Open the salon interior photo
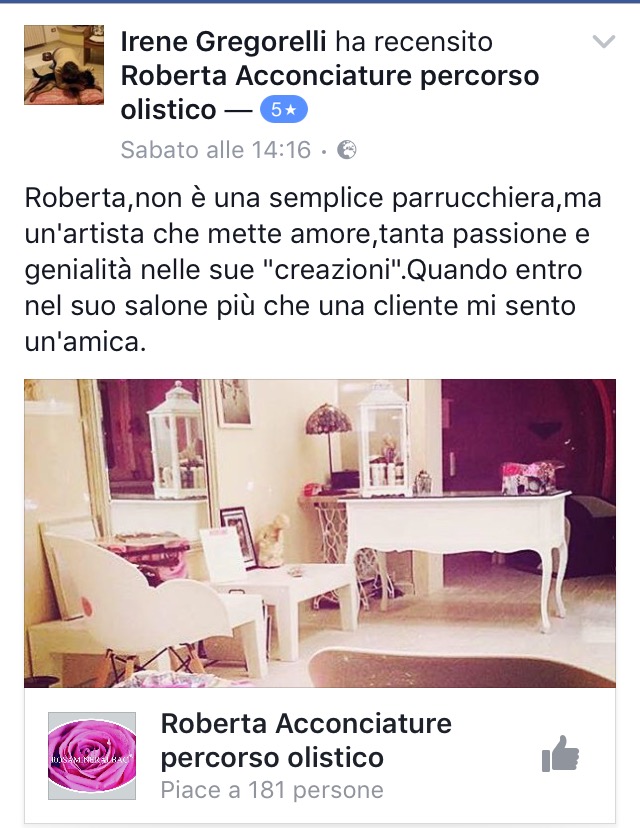Screen dimensions: 640x828 click(x=320, y=533)
